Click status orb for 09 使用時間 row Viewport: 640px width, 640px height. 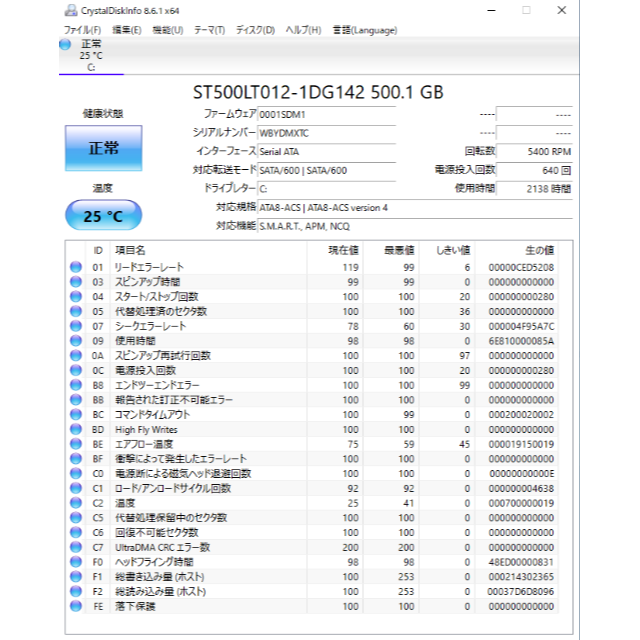tap(76, 340)
